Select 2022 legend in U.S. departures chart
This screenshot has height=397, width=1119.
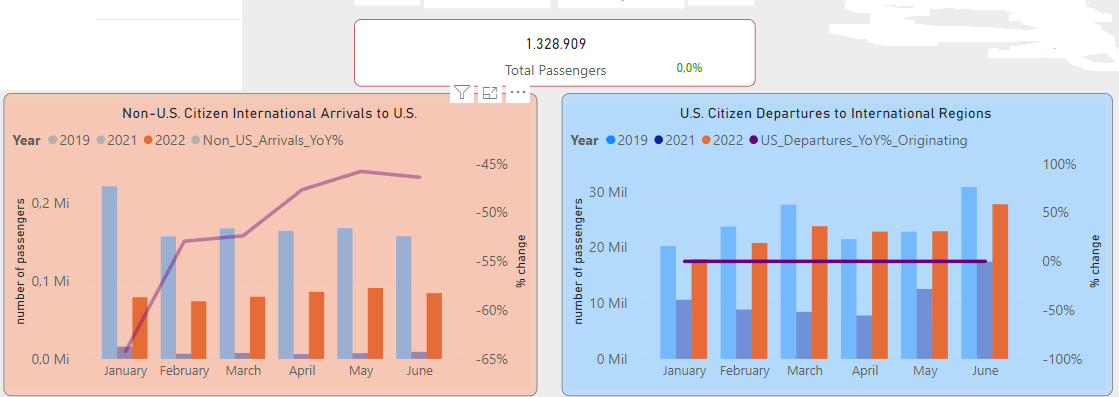(722, 140)
